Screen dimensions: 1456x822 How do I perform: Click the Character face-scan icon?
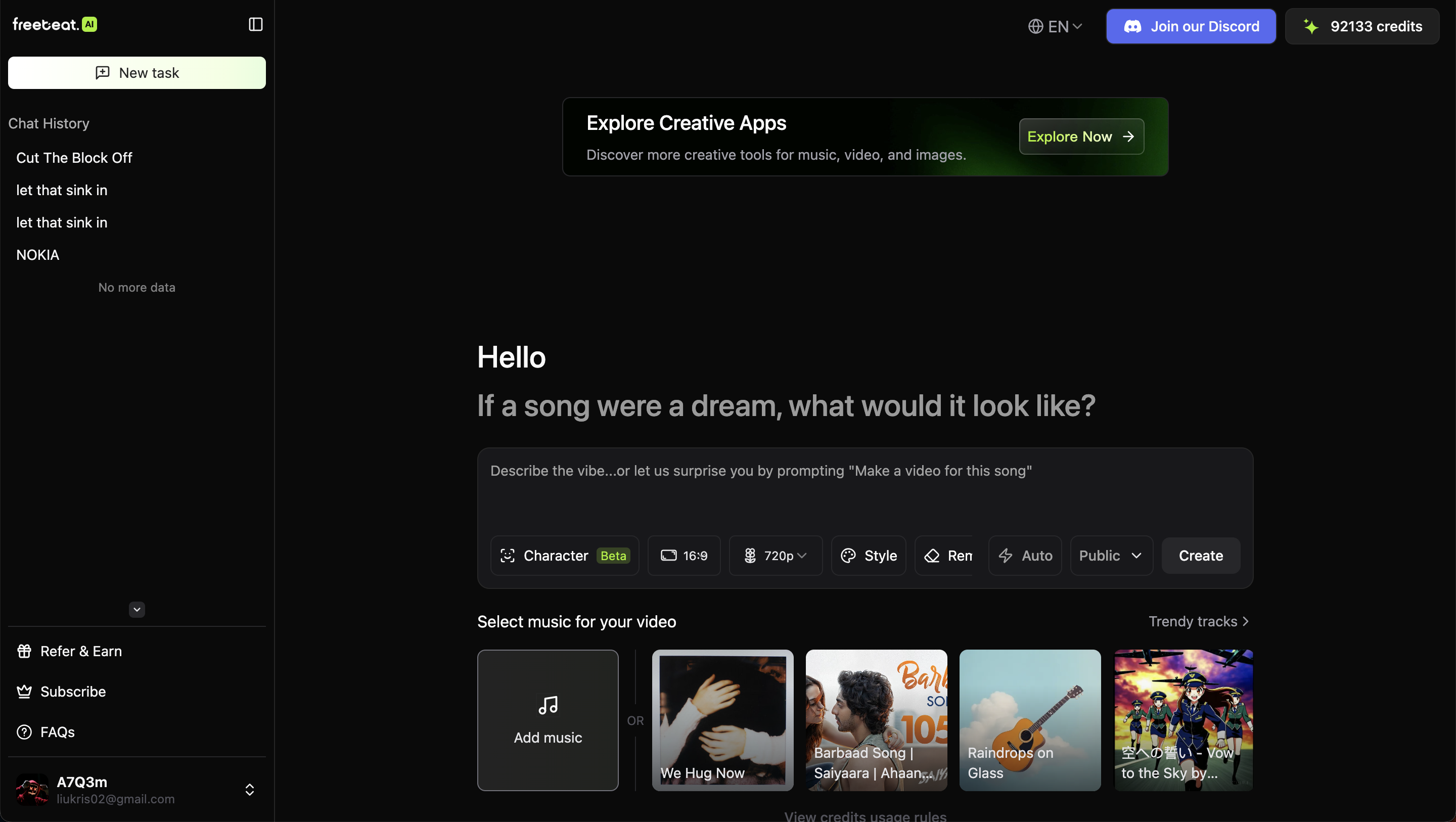508,556
